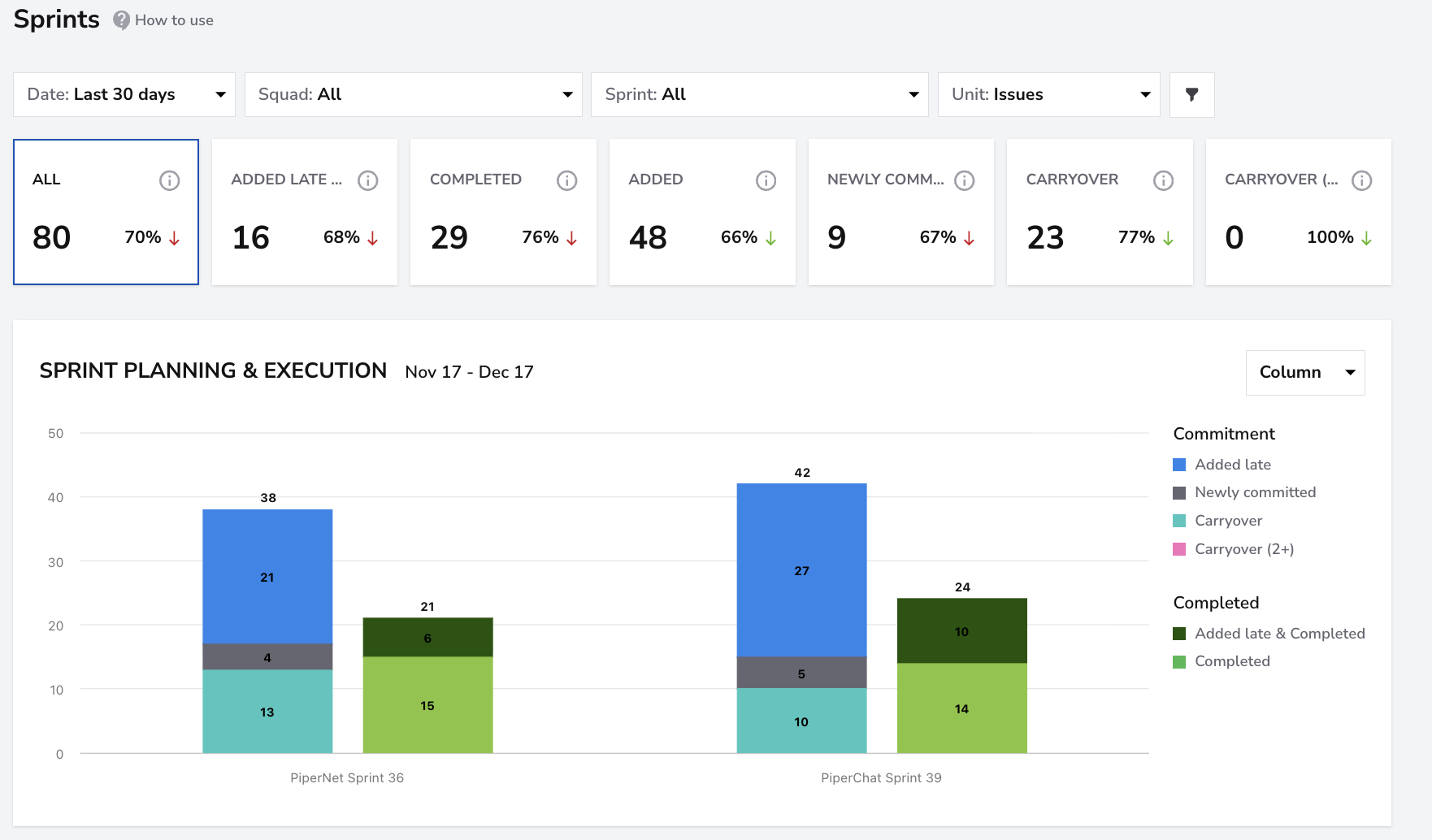Open the Unit: Issues dropdown
Viewport: 1432px width, 840px height.
click(x=1048, y=95)
